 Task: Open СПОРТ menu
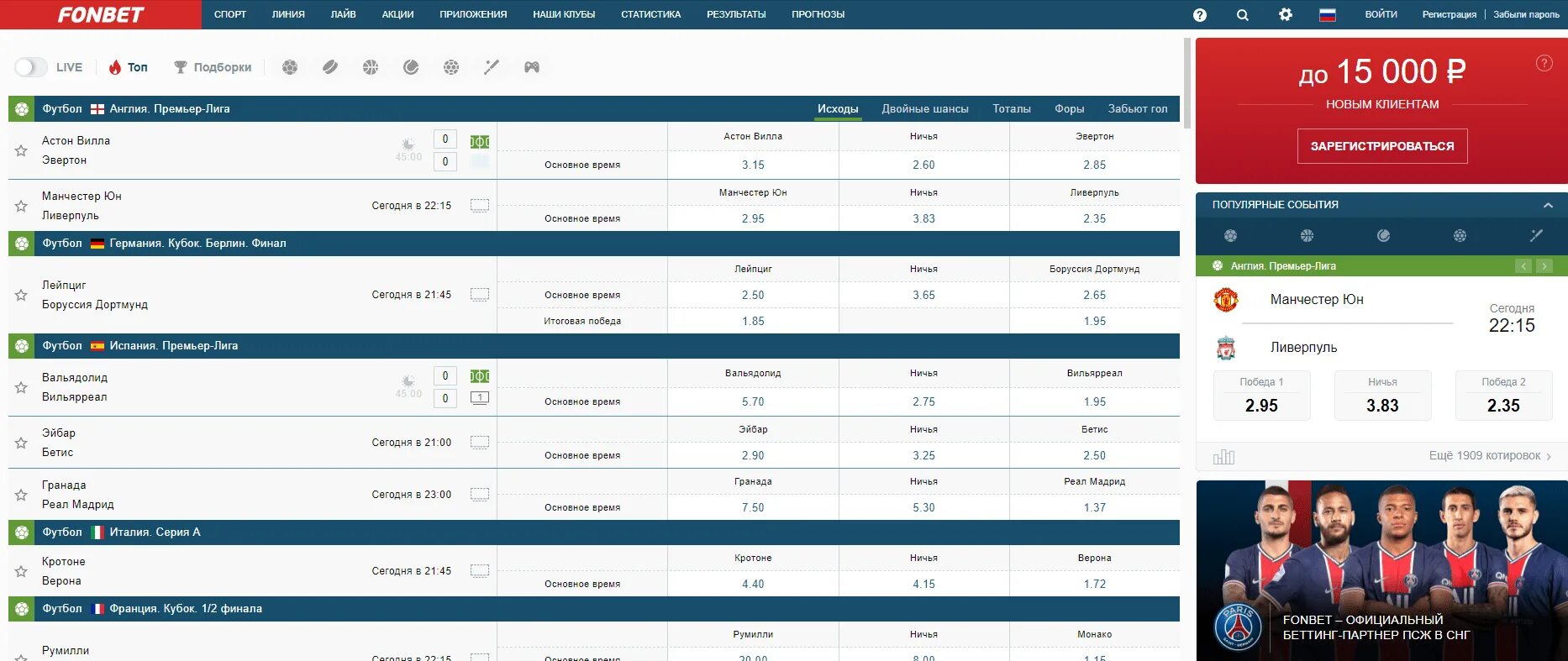[230, 14]
